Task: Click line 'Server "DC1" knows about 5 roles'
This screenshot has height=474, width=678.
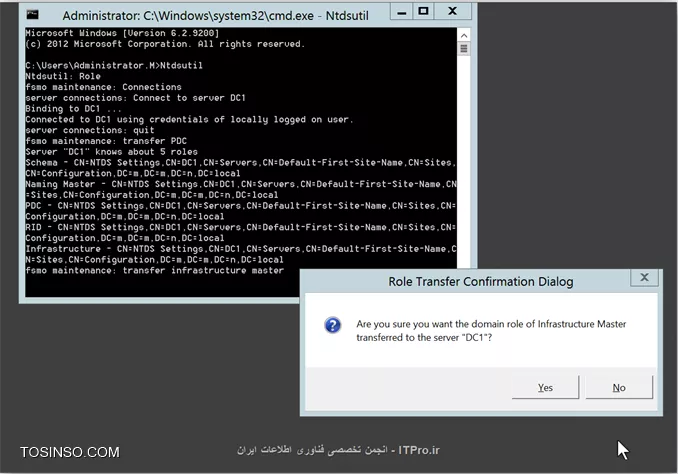Action: 111,152
